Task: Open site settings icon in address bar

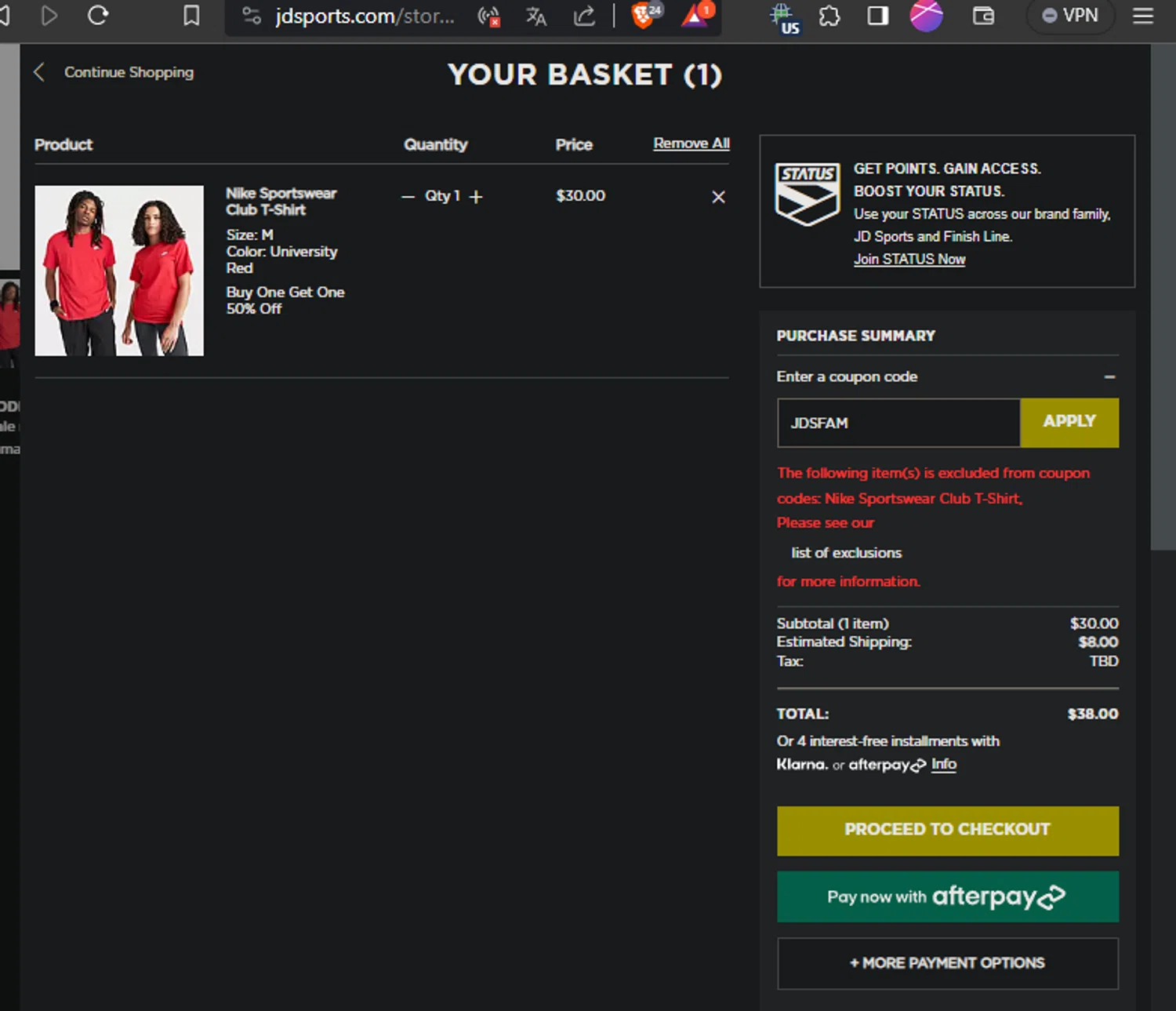Action: pos(252,16)
